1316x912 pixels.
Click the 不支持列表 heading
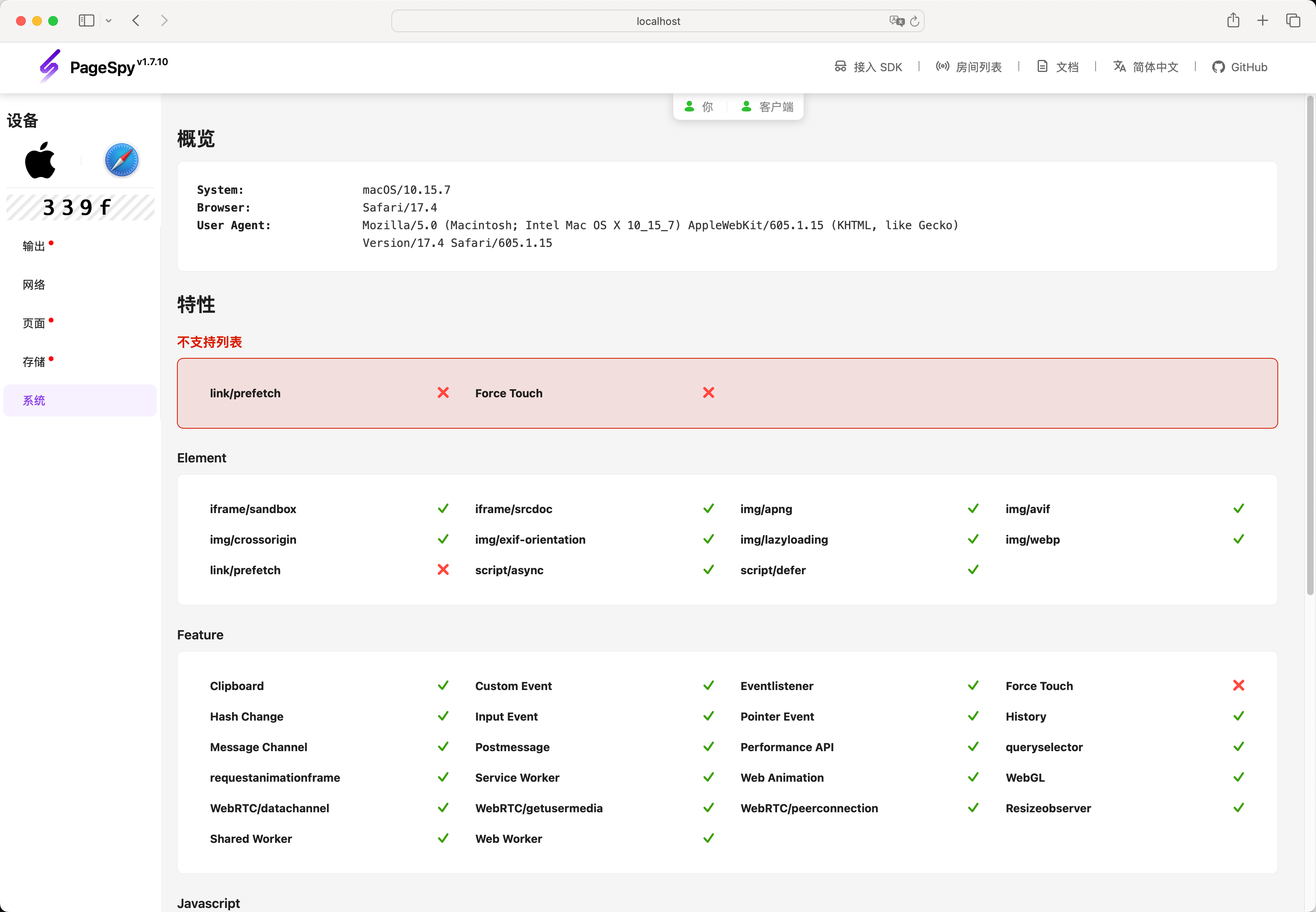click(210, 342)
